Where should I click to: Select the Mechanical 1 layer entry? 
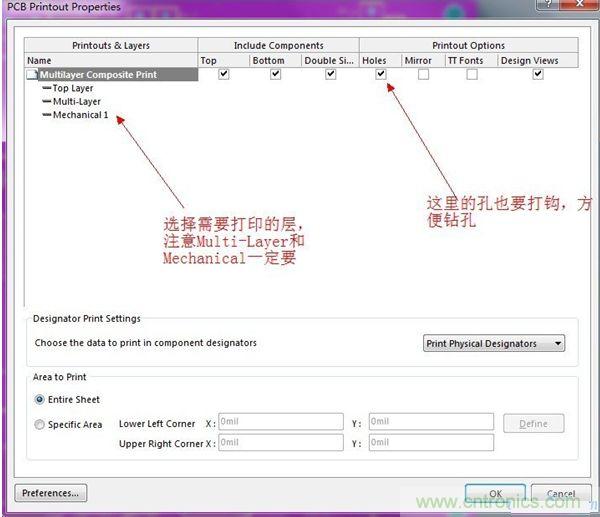coord(81,115)
